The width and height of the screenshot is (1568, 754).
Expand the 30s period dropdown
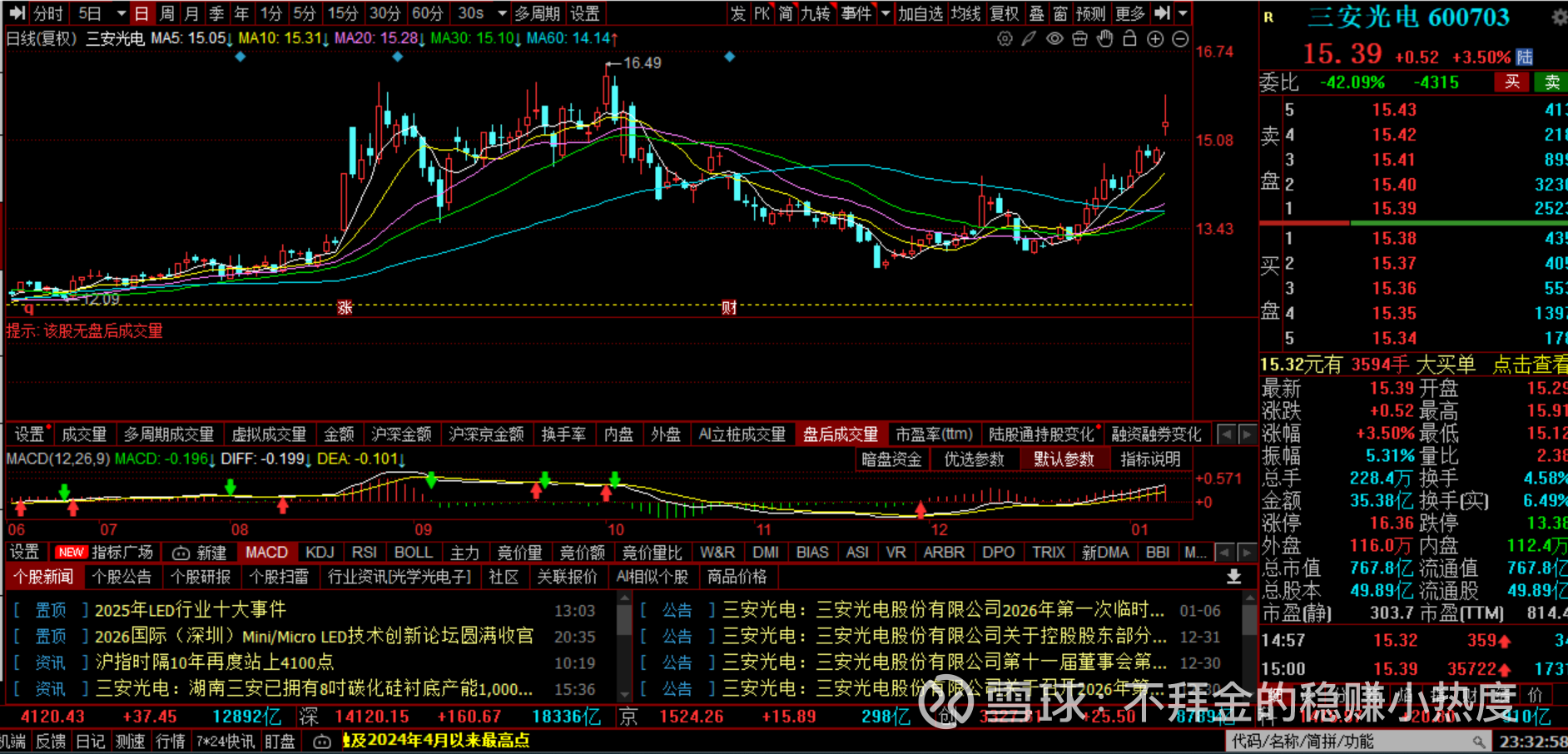coord(502,13)
